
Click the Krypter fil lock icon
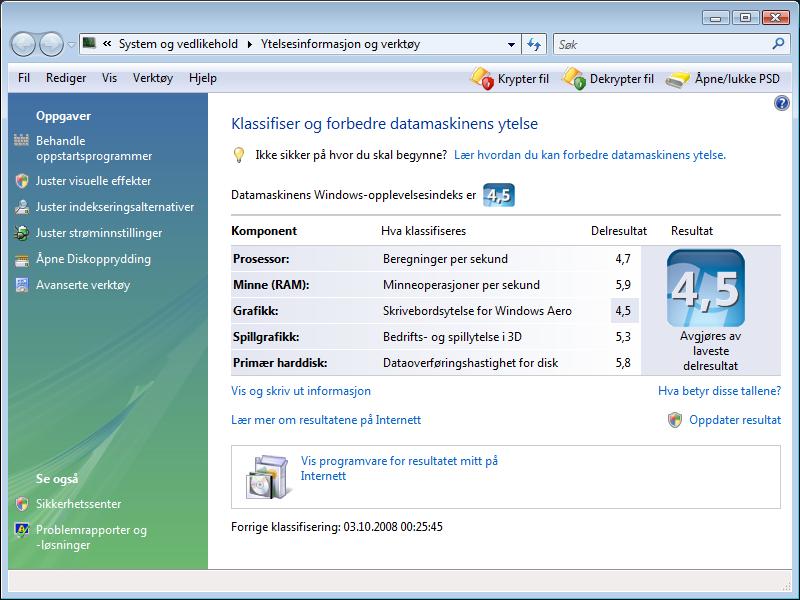[482, 79]
